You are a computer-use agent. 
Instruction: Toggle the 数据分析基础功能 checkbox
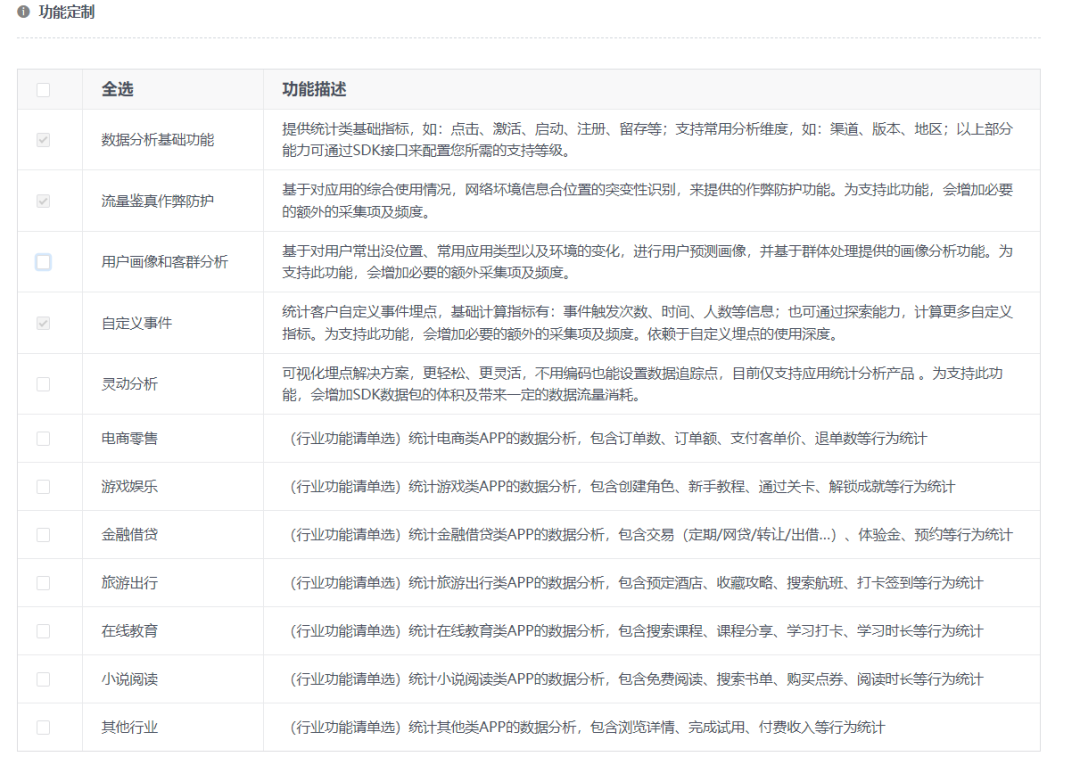pyautogui.click(x=43, y=140)
